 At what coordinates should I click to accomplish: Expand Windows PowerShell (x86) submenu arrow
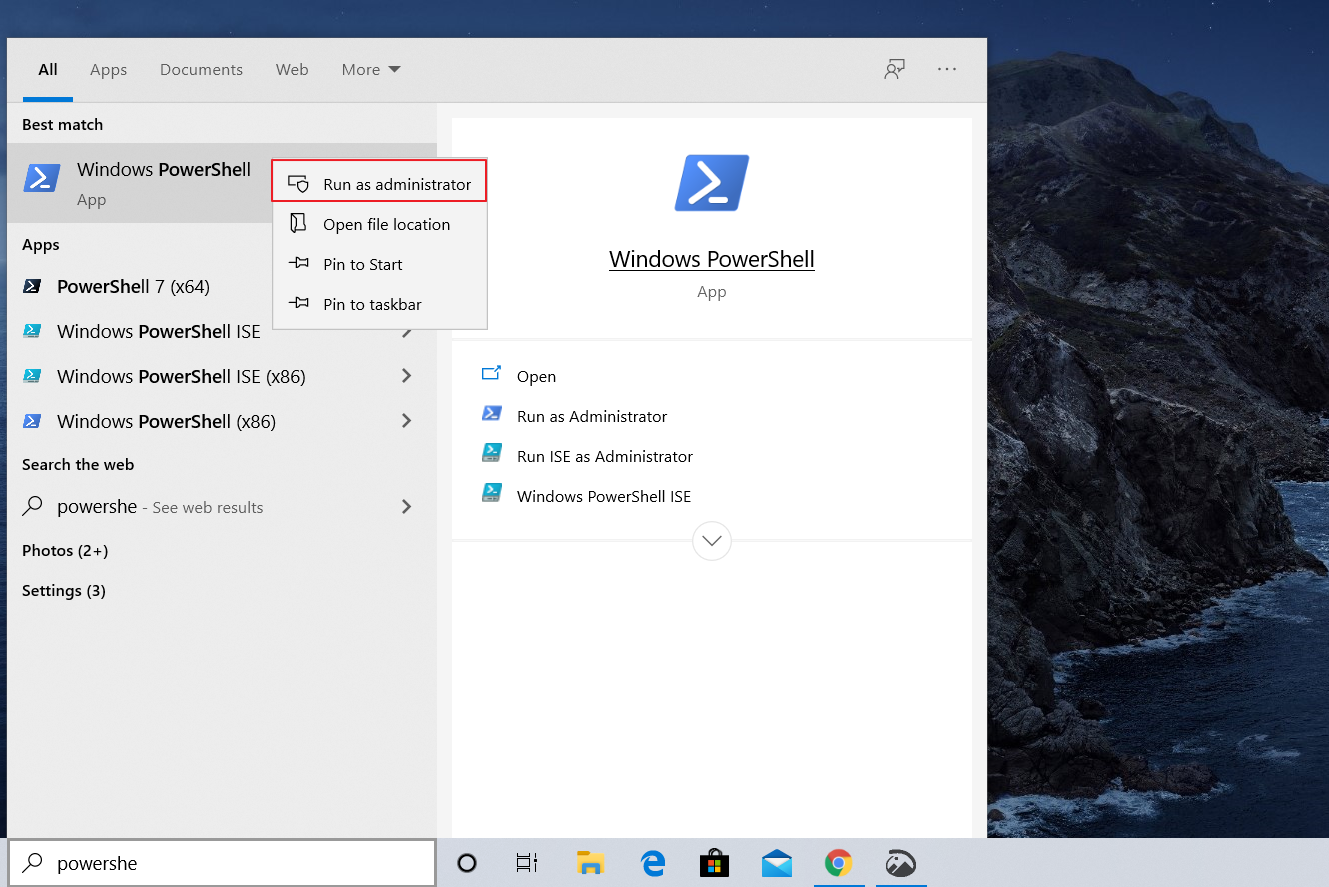(x=406, y=421)
